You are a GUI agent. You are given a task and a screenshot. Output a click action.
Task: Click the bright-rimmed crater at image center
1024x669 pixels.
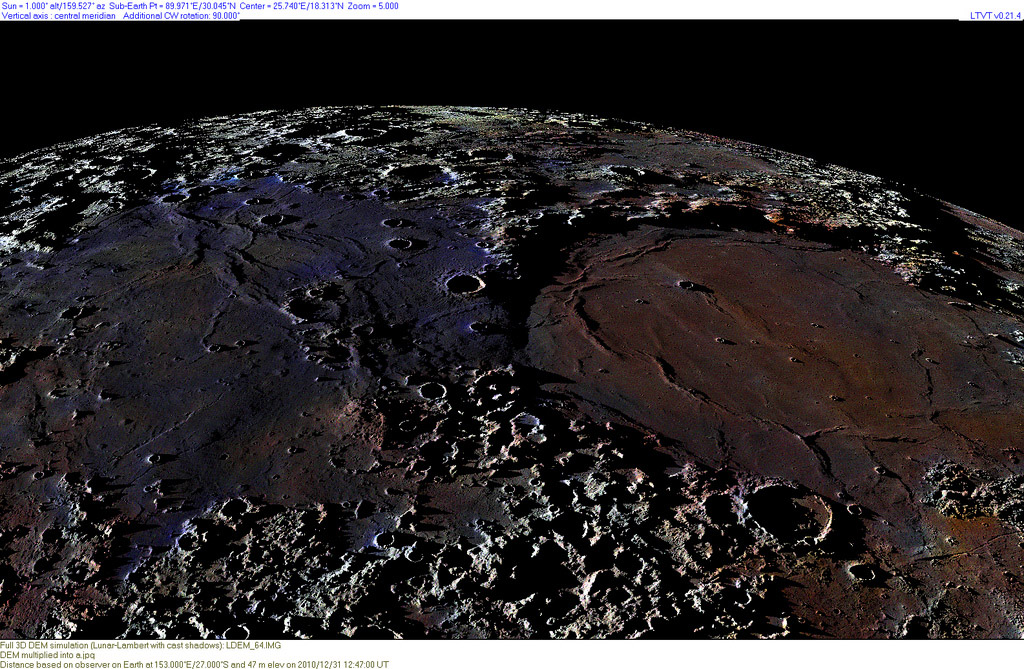point(464,283)
